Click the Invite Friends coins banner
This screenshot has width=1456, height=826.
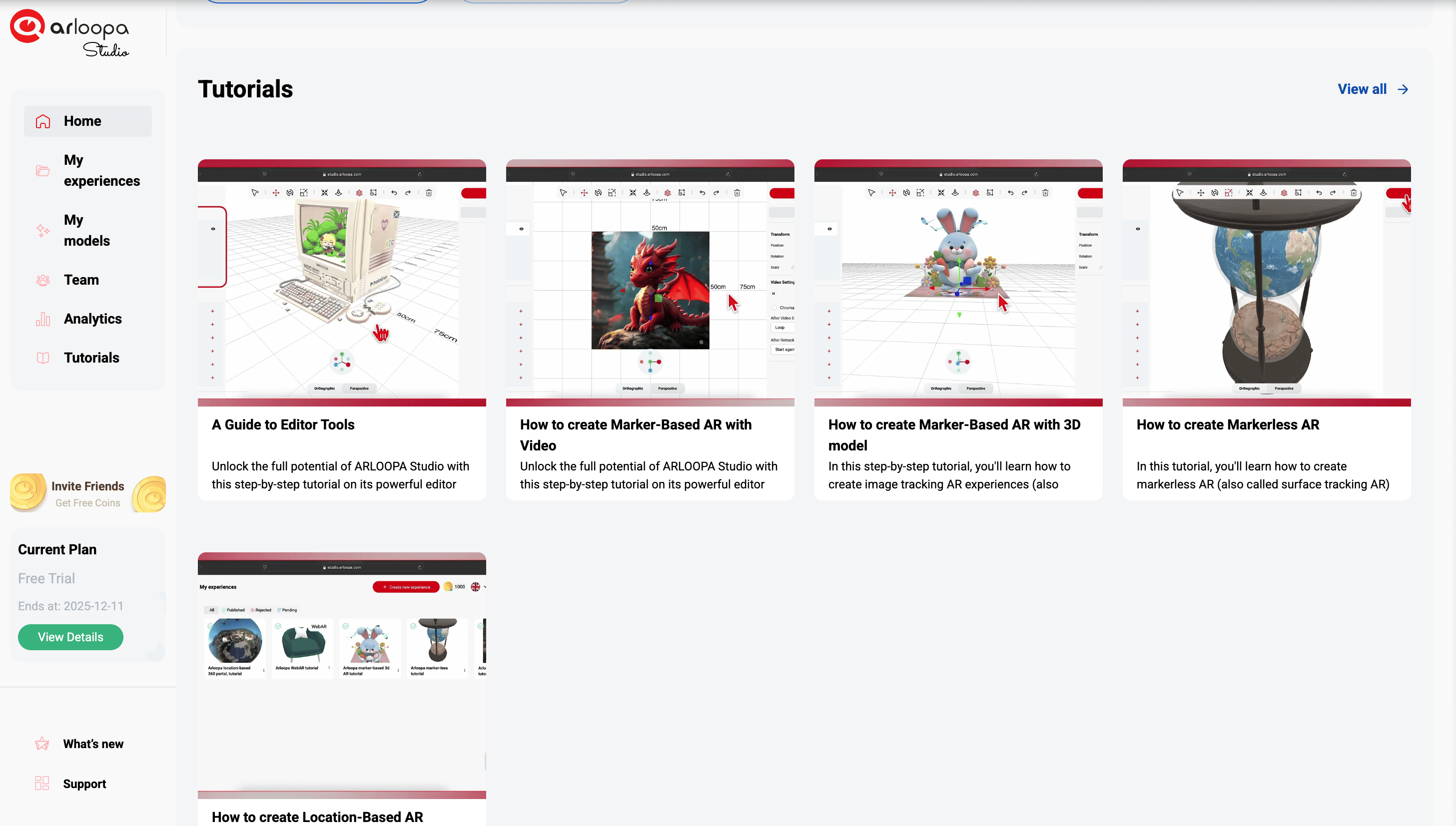[88, 493]
